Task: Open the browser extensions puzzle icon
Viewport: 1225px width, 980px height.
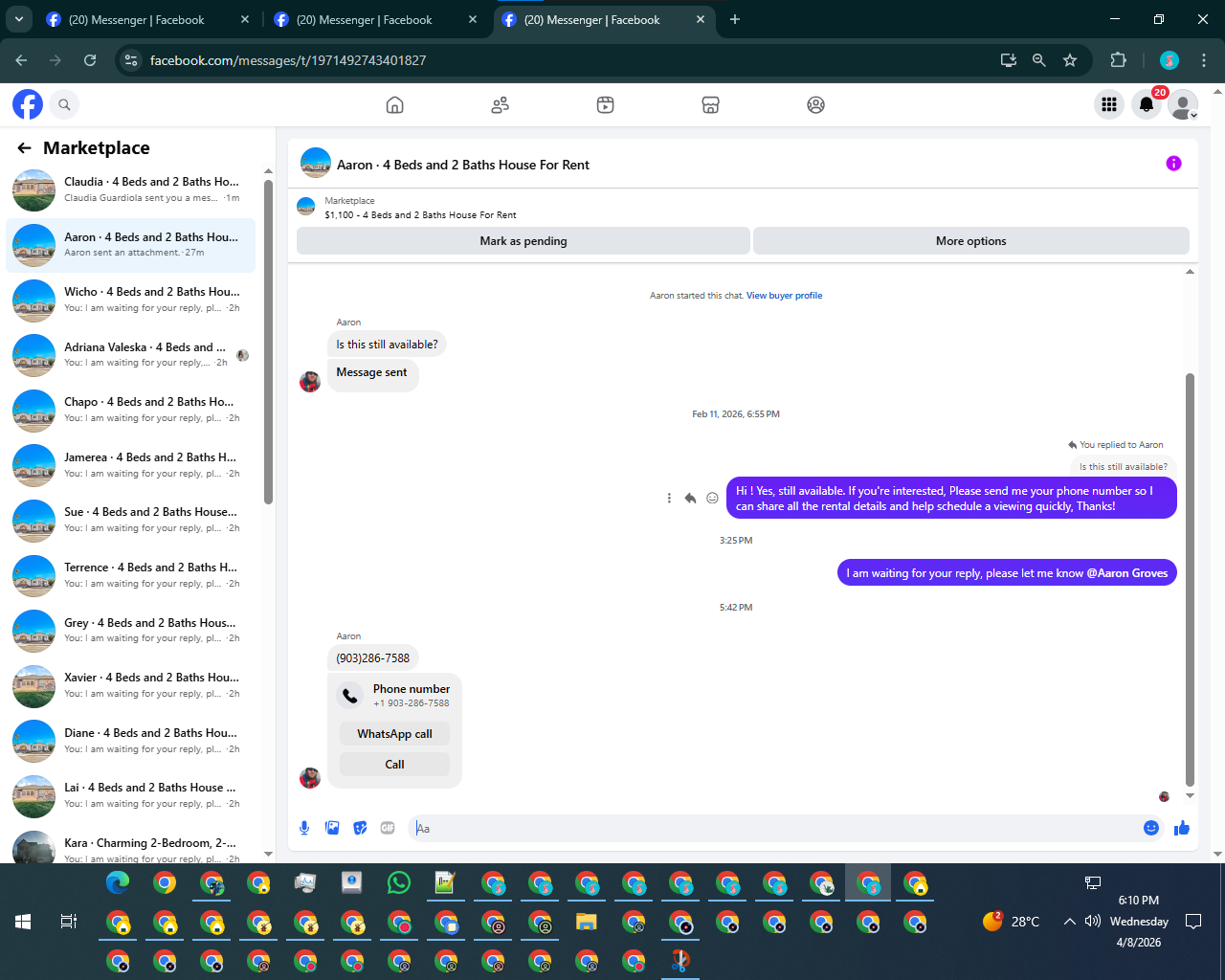Action: (x=1118, y=60)
